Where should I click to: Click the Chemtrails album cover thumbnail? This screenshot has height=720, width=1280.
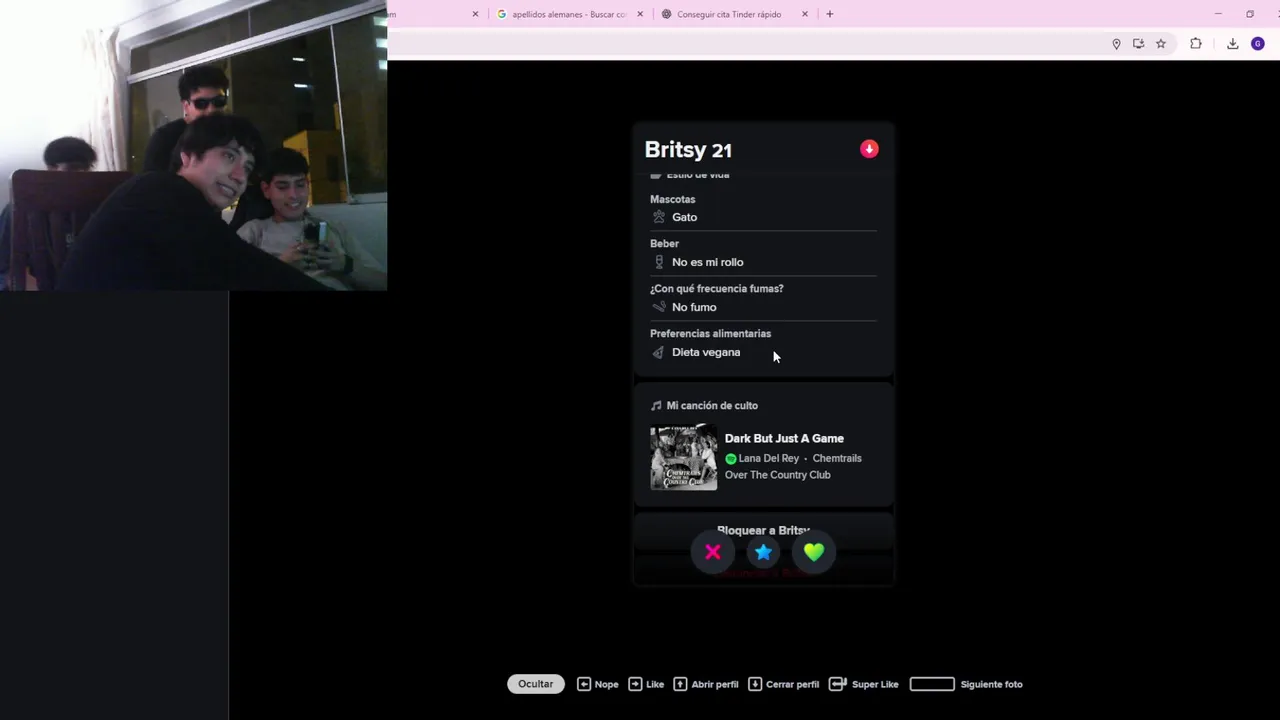(x=684, y=457)
